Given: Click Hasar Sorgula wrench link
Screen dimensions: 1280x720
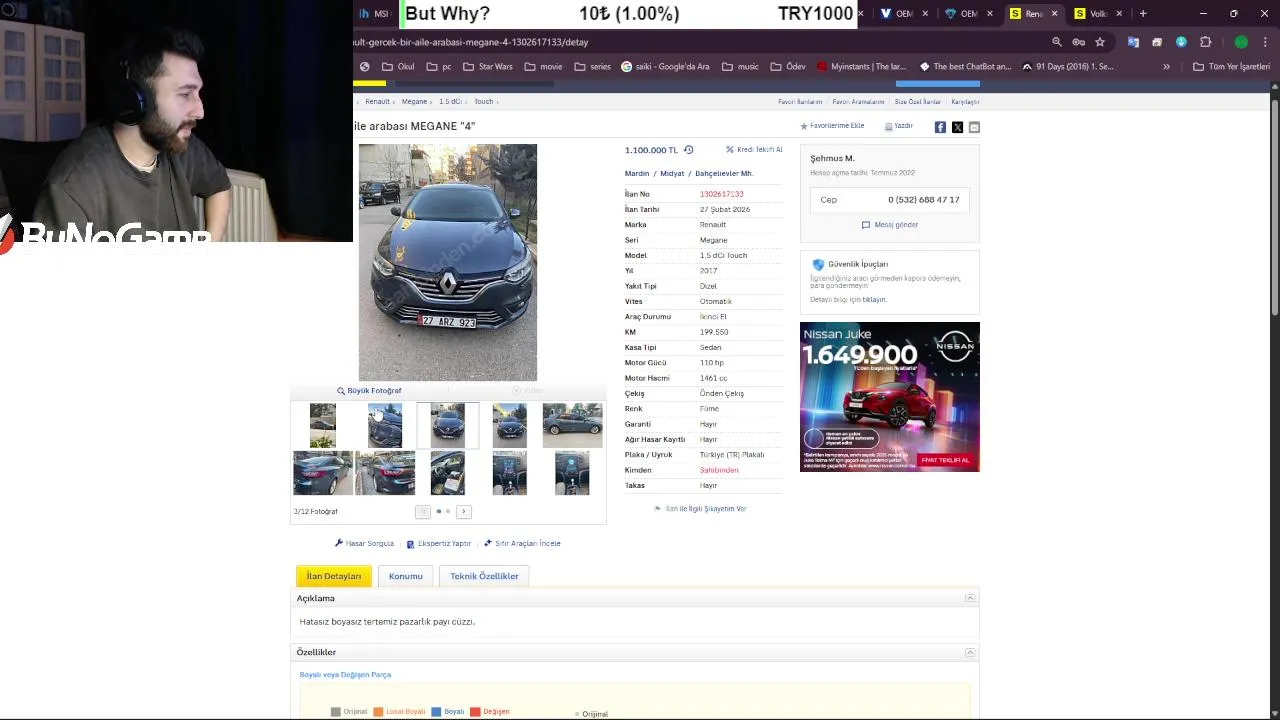Looking at the screenshot, I should click(364, 543).
